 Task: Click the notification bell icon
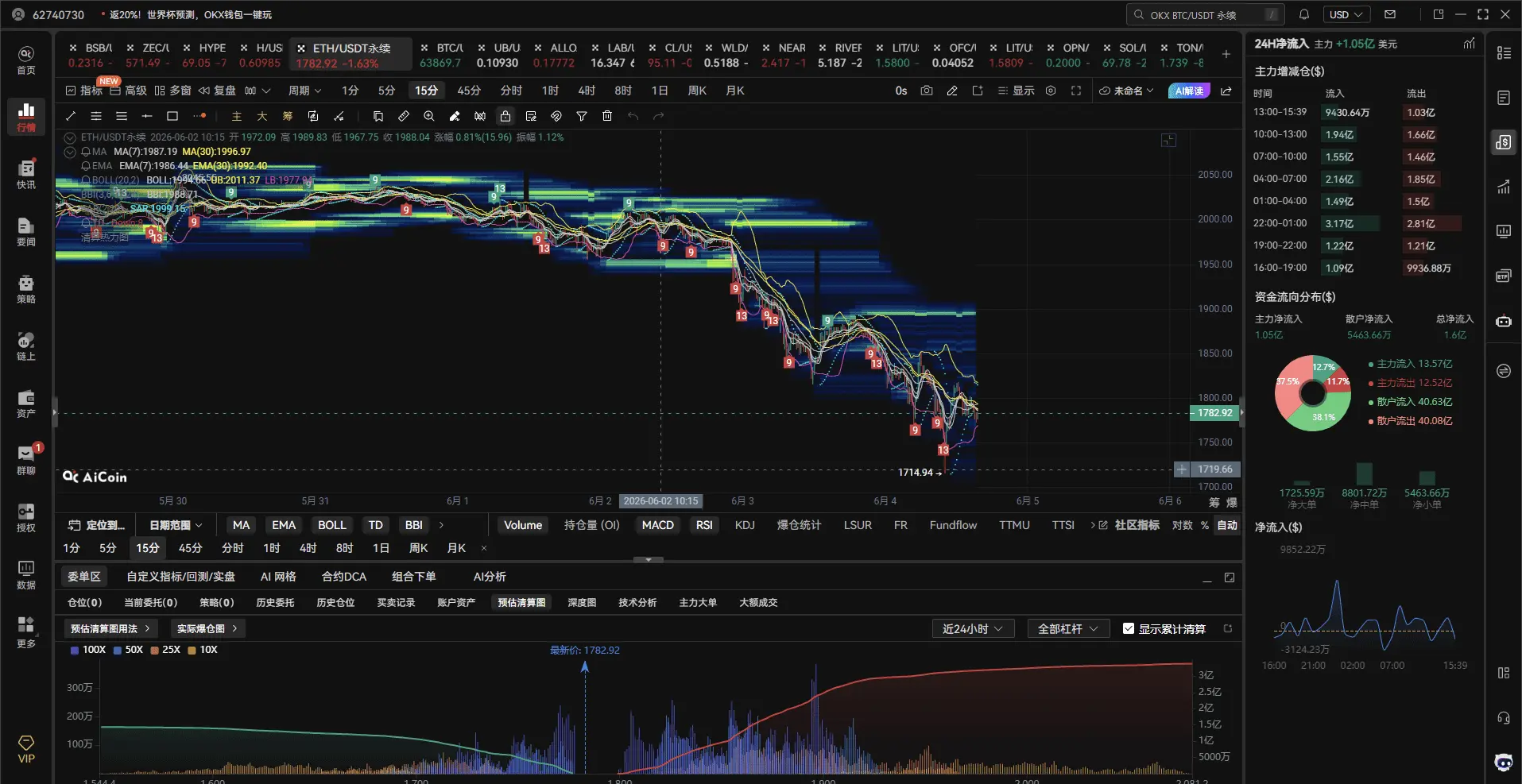point(1304,14)
